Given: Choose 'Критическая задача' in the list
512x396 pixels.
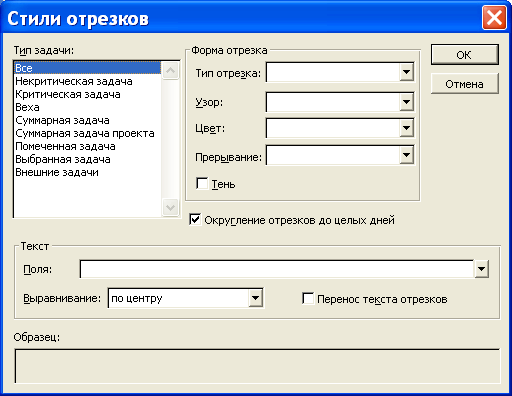Looking at the screenshot, I should [x=88, y=94].
